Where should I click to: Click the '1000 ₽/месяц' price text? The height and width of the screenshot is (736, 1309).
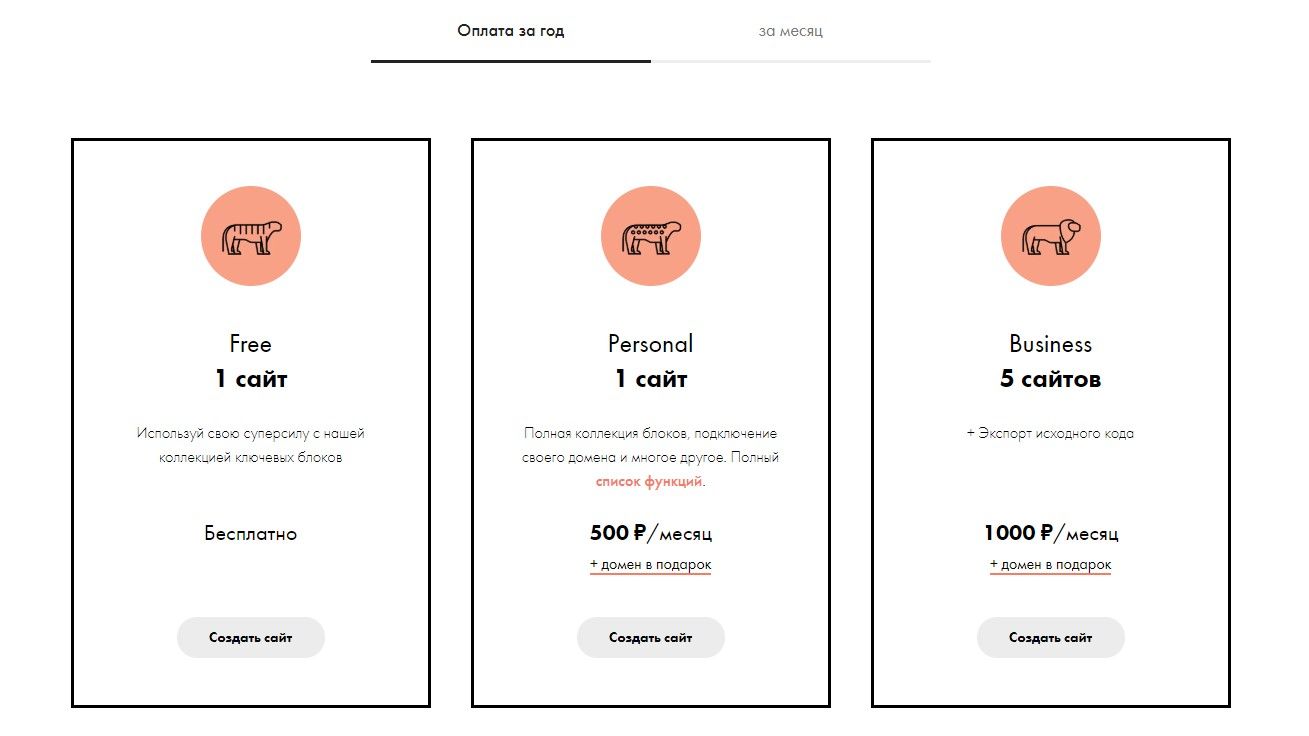coord(1051,533)
